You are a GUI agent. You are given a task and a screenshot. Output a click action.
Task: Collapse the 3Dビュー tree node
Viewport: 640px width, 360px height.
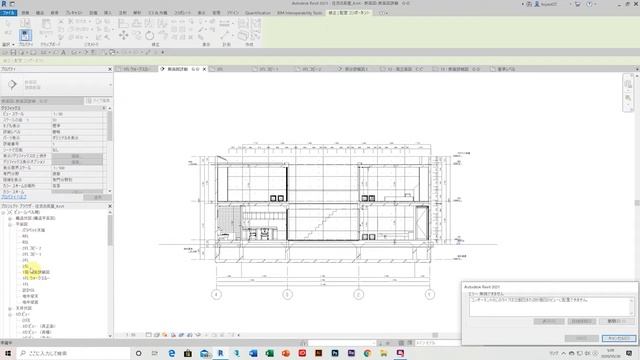[10, 315]
